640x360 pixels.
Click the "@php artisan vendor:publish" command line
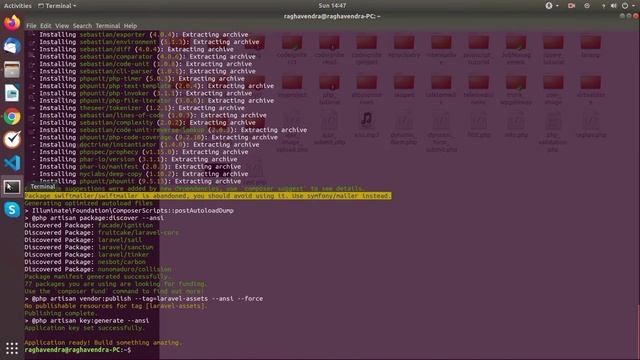(144, 298)
